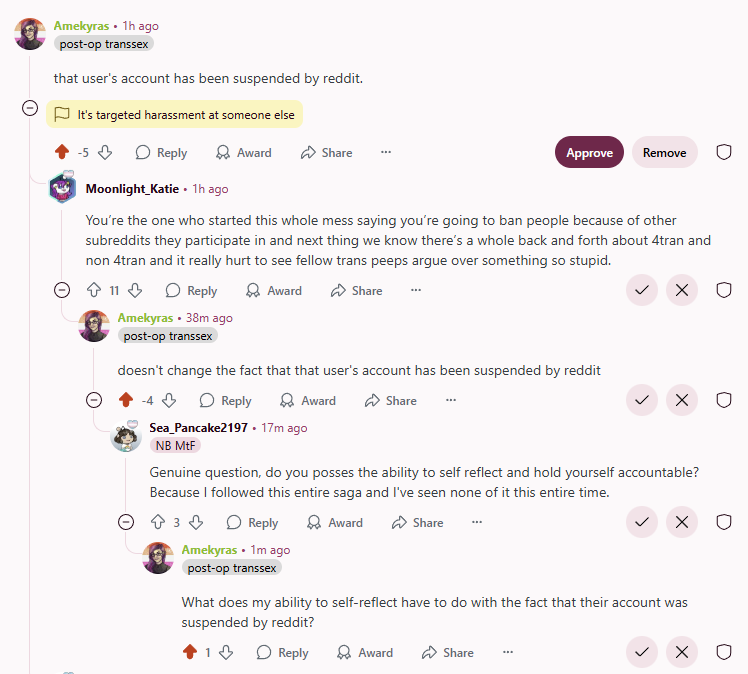748x674 pixels.
Task: Toggle the upvote on the bottom Amekyras comment
Action: [189, 652]
